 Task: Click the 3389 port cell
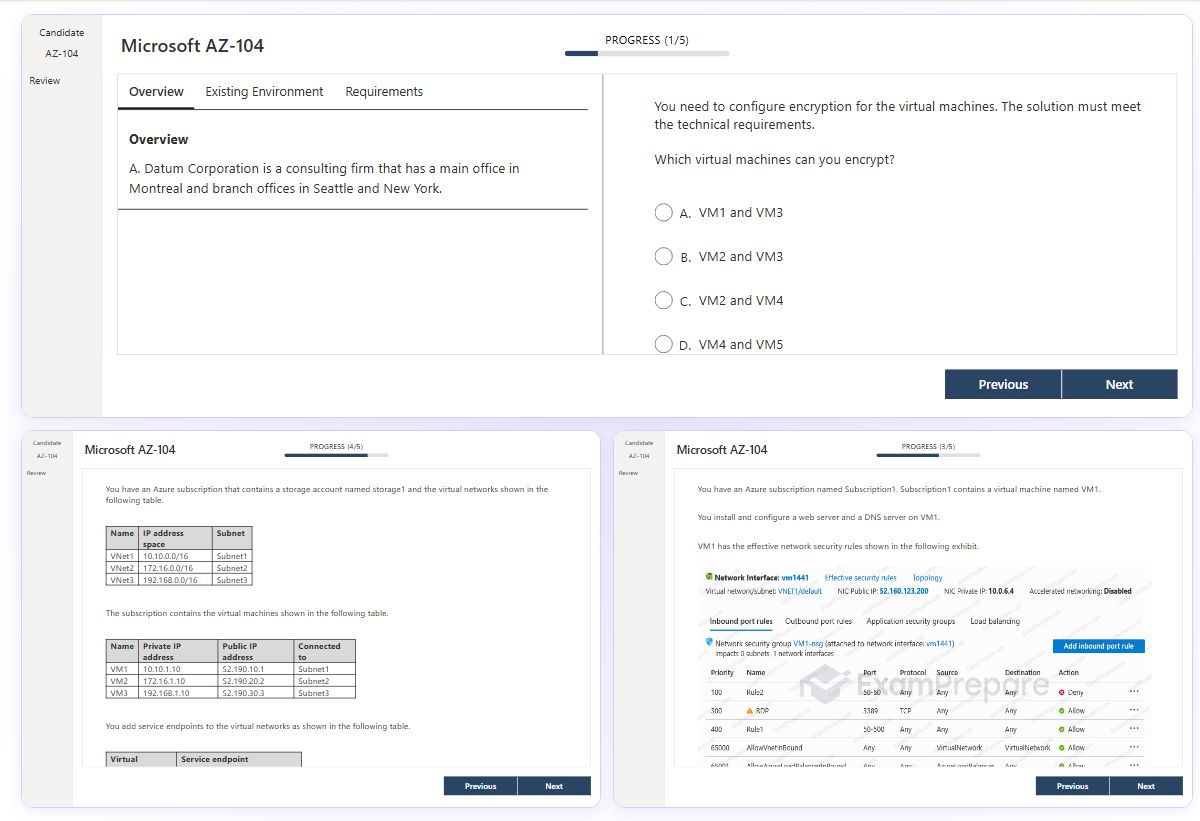pyautogui.click(x=871, y=711)
